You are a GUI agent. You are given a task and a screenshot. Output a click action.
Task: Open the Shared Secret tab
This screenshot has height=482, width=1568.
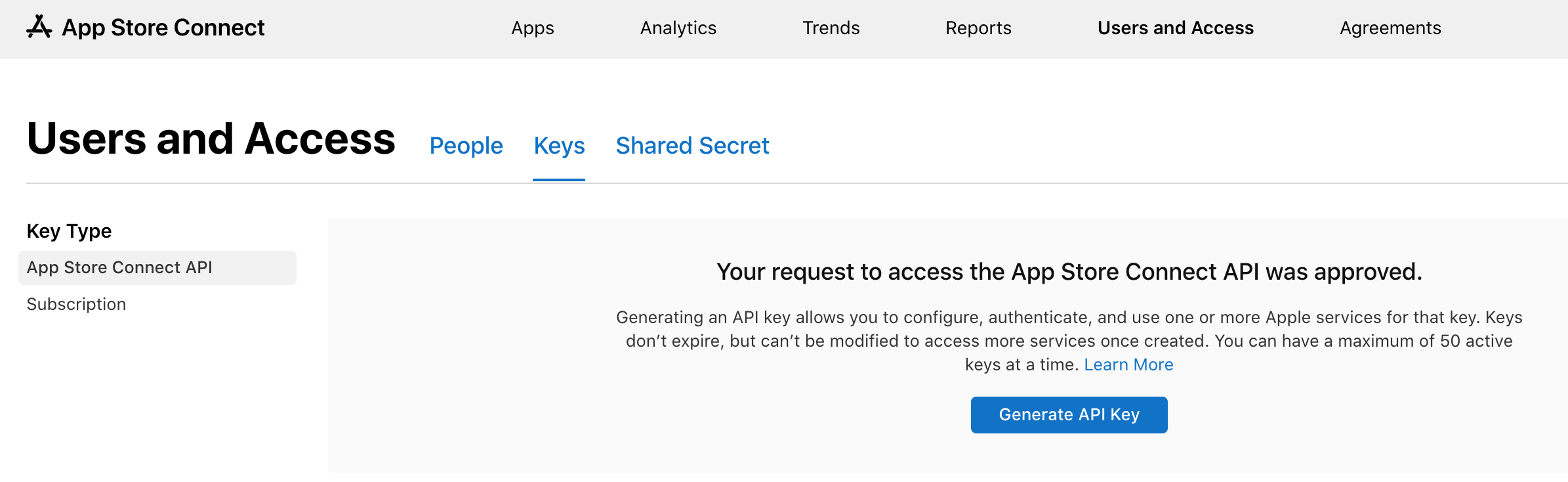692,146
